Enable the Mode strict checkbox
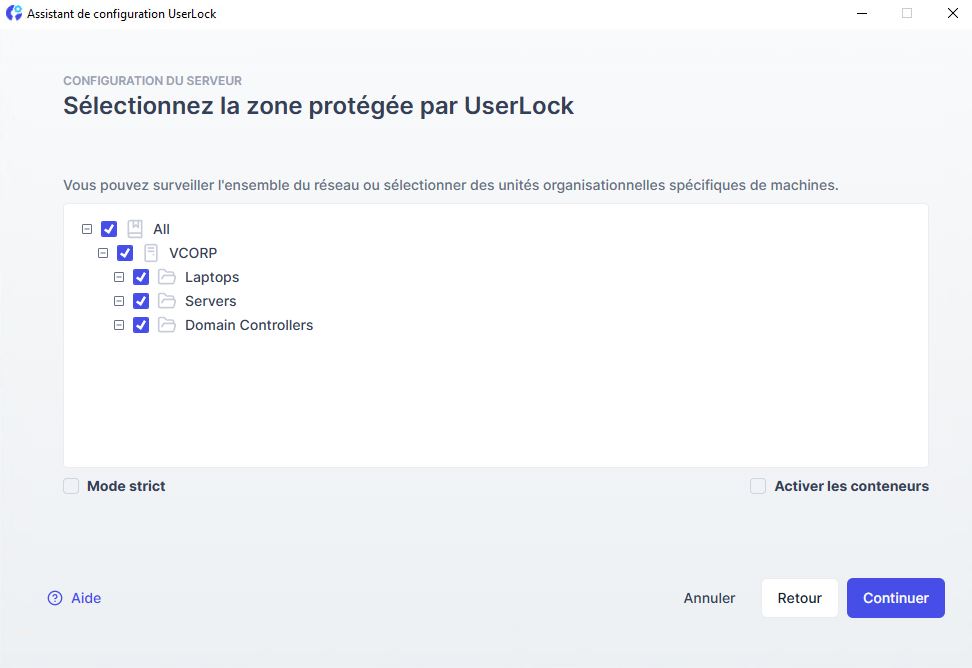972x668 pixels. [71, 486]
